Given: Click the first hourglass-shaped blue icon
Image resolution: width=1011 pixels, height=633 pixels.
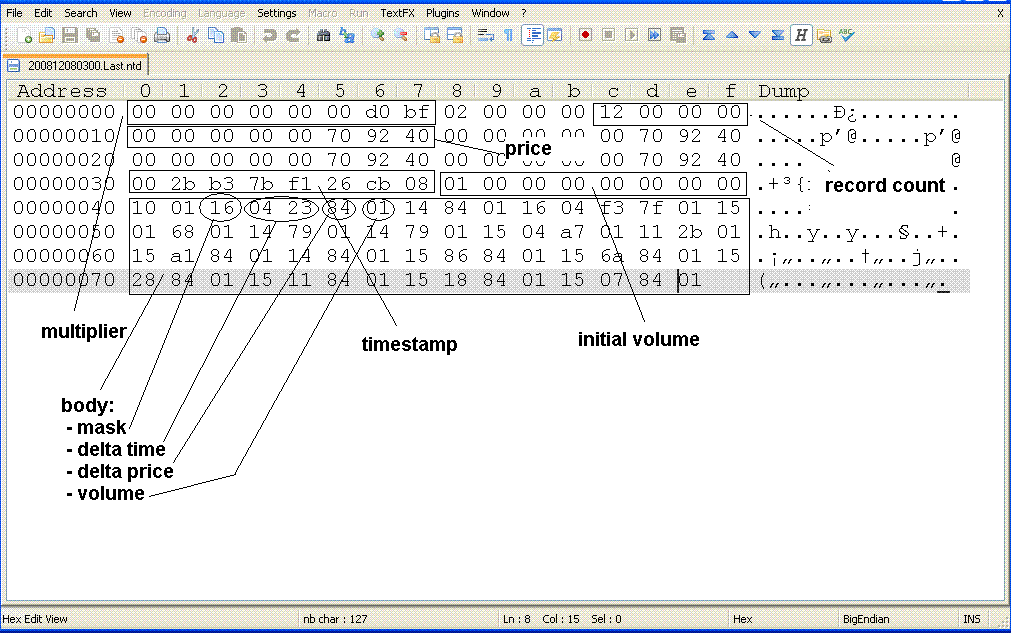Looking at the screenshot, I should tap(708, 35).
